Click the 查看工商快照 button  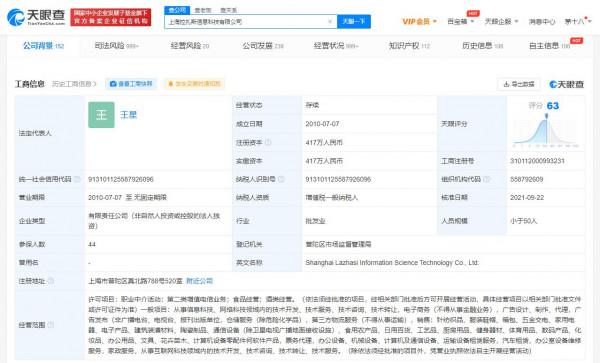131,84
